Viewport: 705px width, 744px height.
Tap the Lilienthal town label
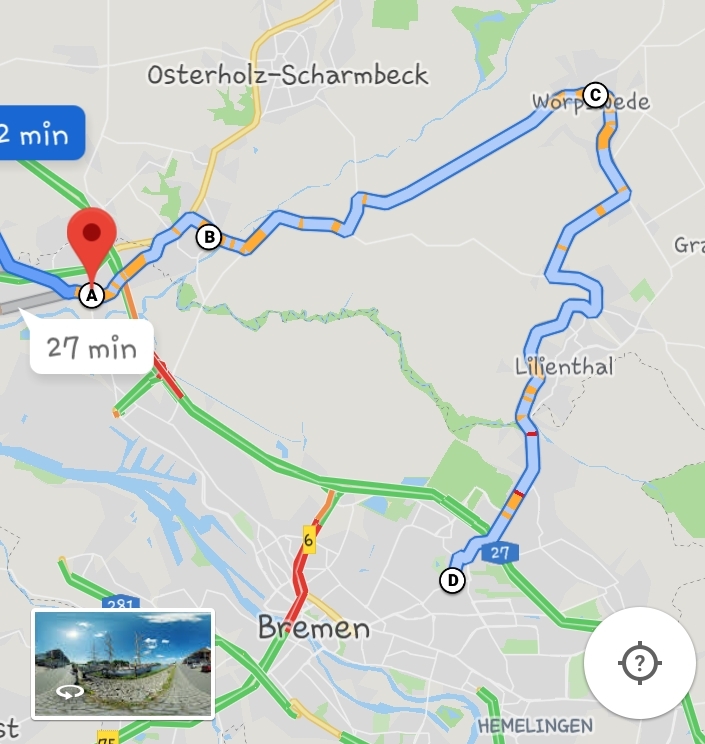click(564, 367)
